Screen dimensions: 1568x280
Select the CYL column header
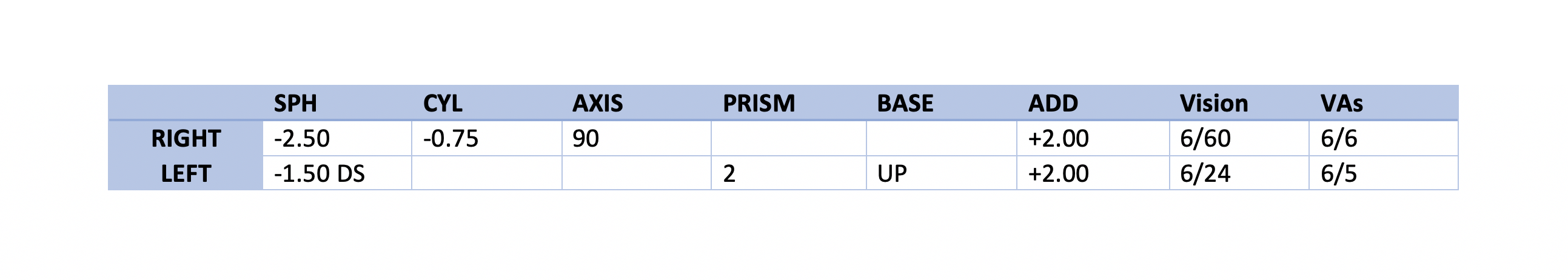443,104
